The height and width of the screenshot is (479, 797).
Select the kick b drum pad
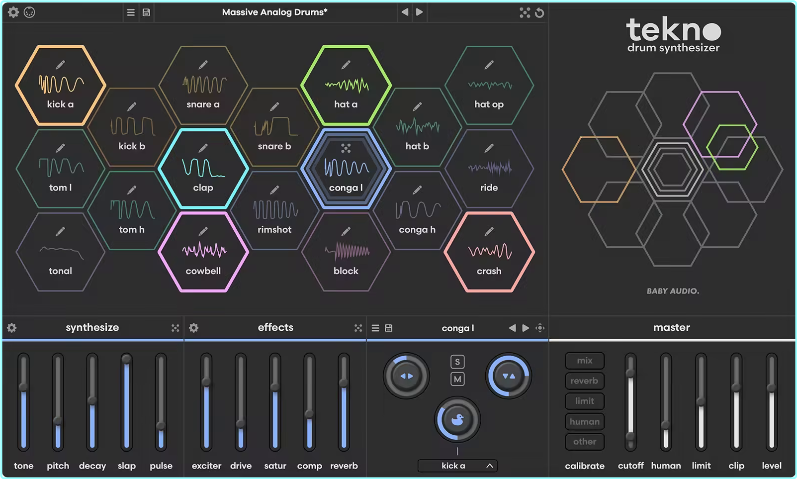coord(132,127)
